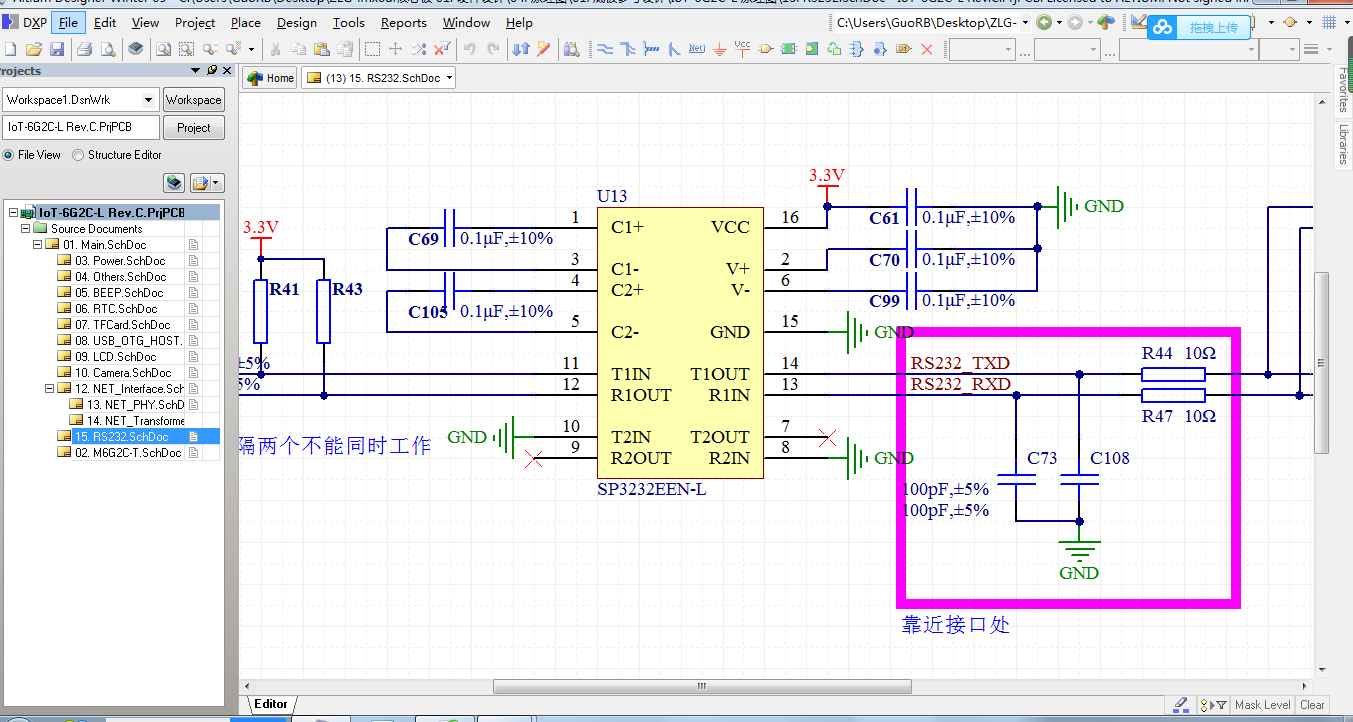Click the Project button

[194, 128]
